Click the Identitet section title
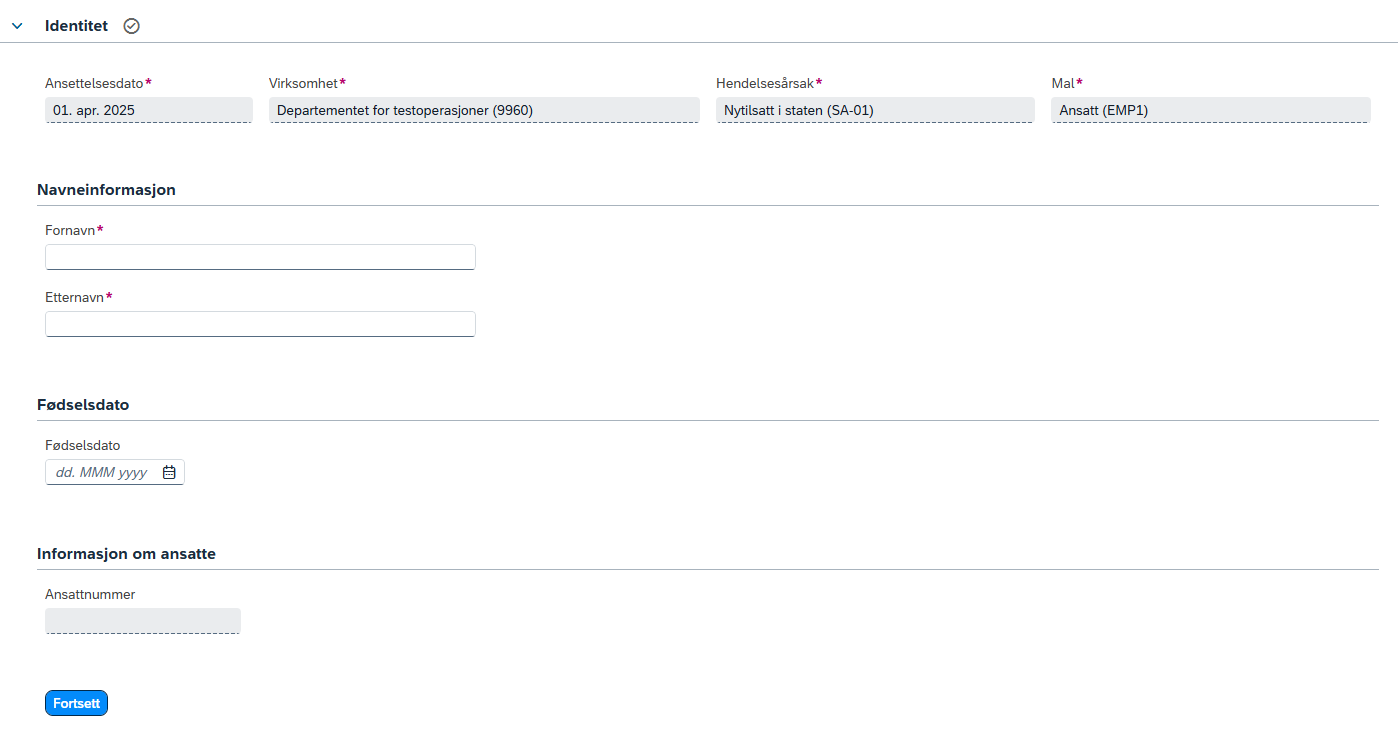1398x733 pixels. pos(76,26)
